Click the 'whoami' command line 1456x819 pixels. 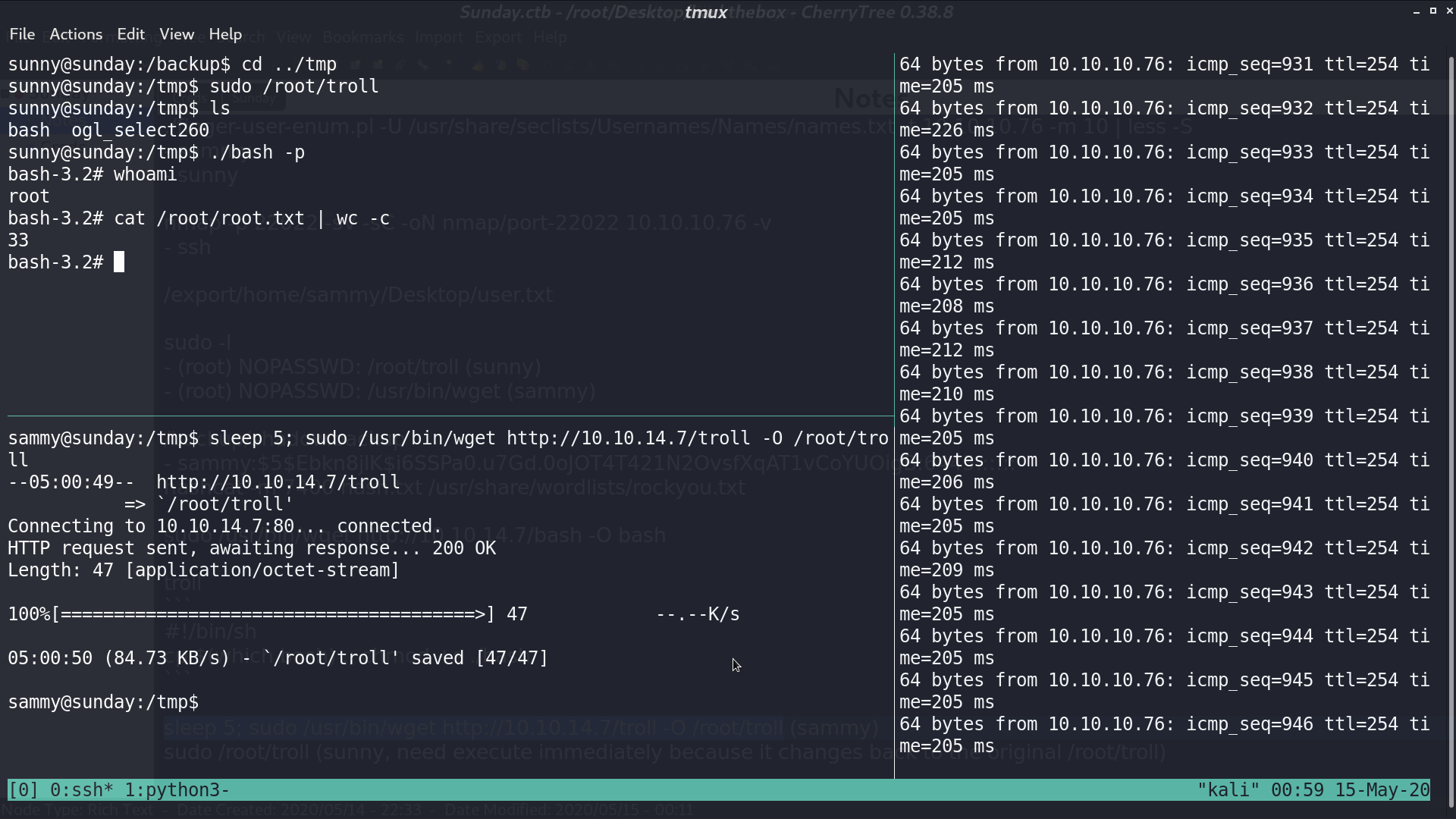click(93, 174)
